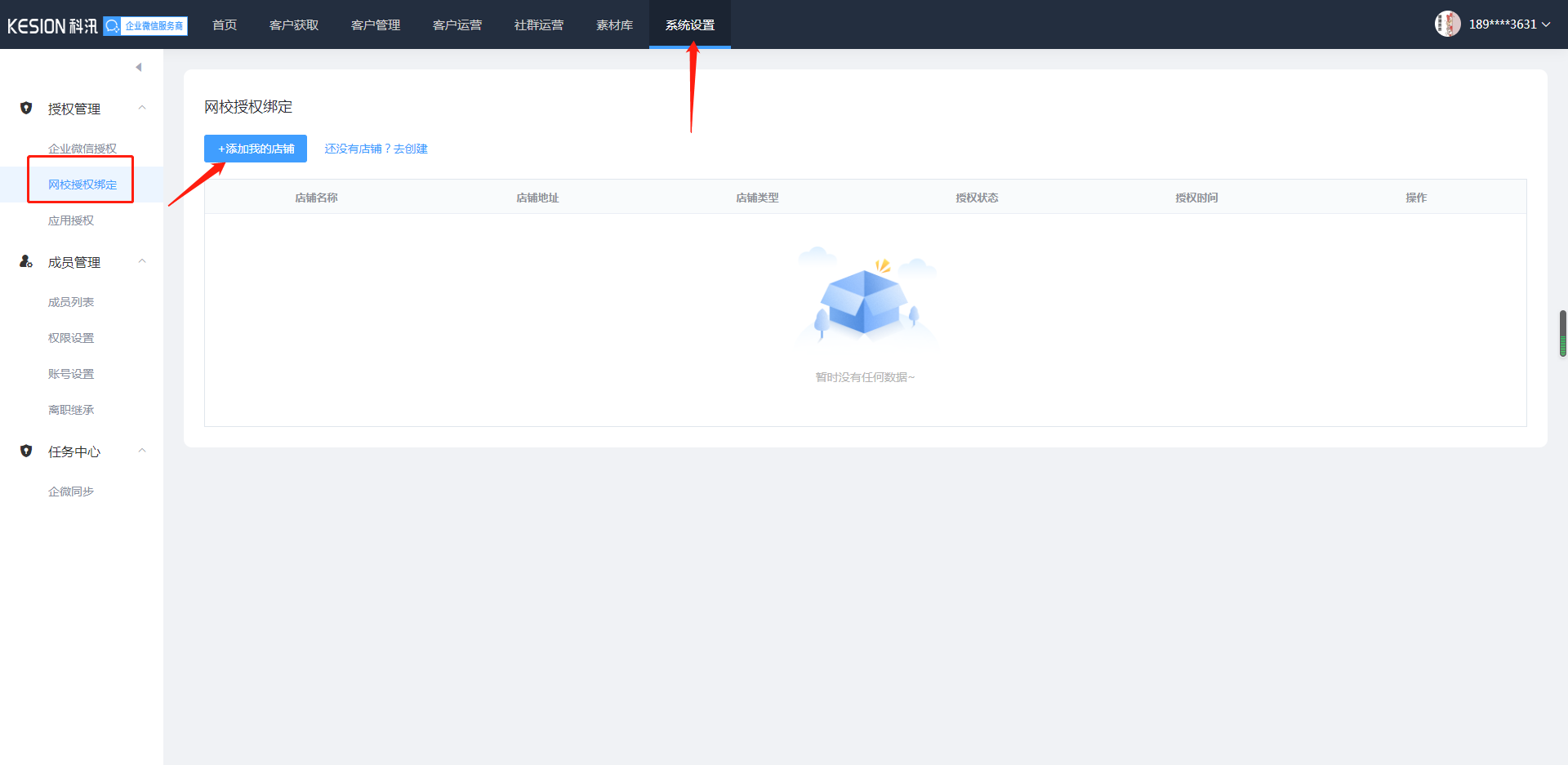Follow the 还没有店铺？去创建 link
Image resolution: width=1568 pixels, height=765 pixels.
[376, 149]
